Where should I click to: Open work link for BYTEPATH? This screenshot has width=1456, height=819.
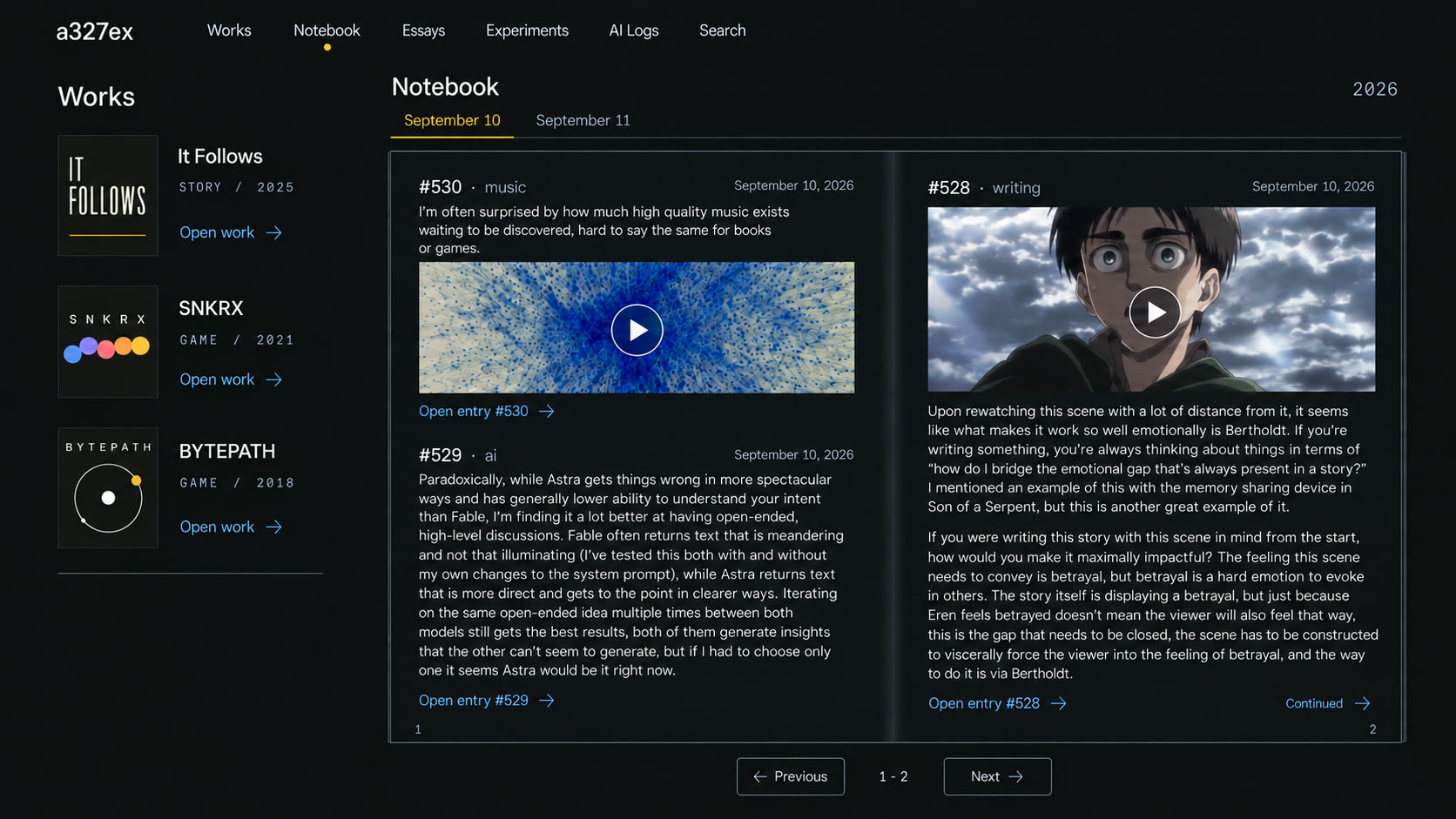231,527
